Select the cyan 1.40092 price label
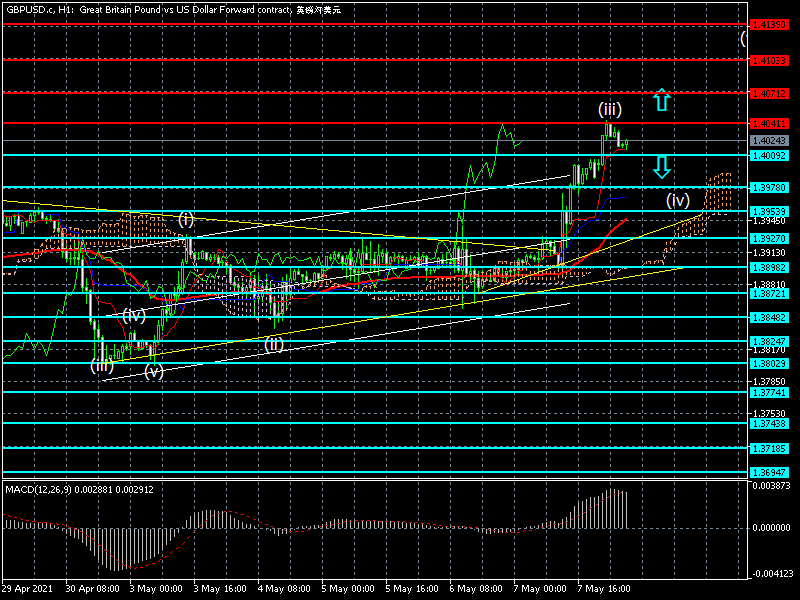 click(x=769, y=156)
